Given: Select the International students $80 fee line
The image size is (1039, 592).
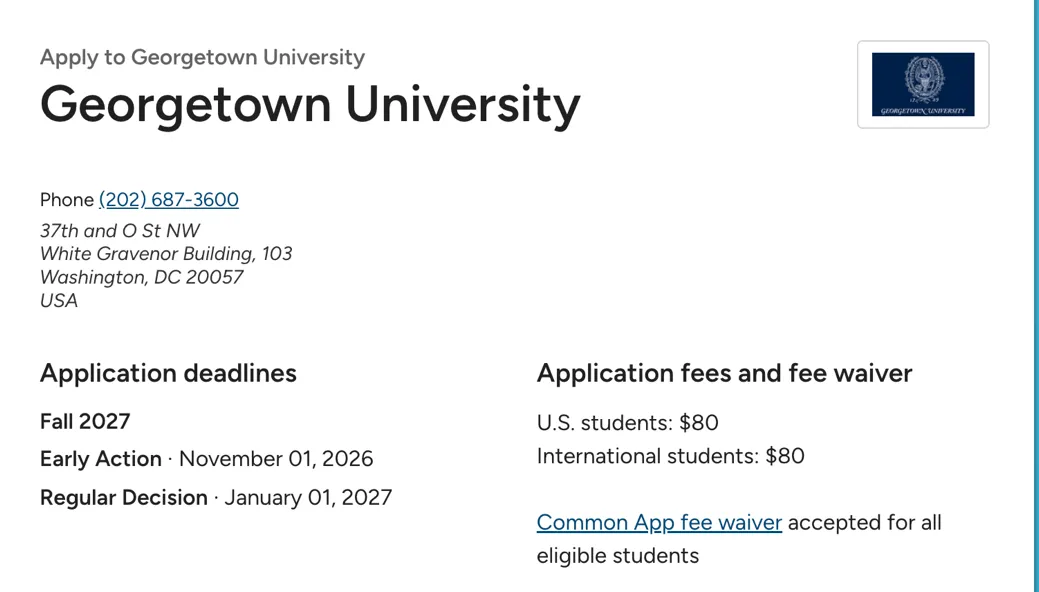Looking at the screenshot, I should 671,456.
